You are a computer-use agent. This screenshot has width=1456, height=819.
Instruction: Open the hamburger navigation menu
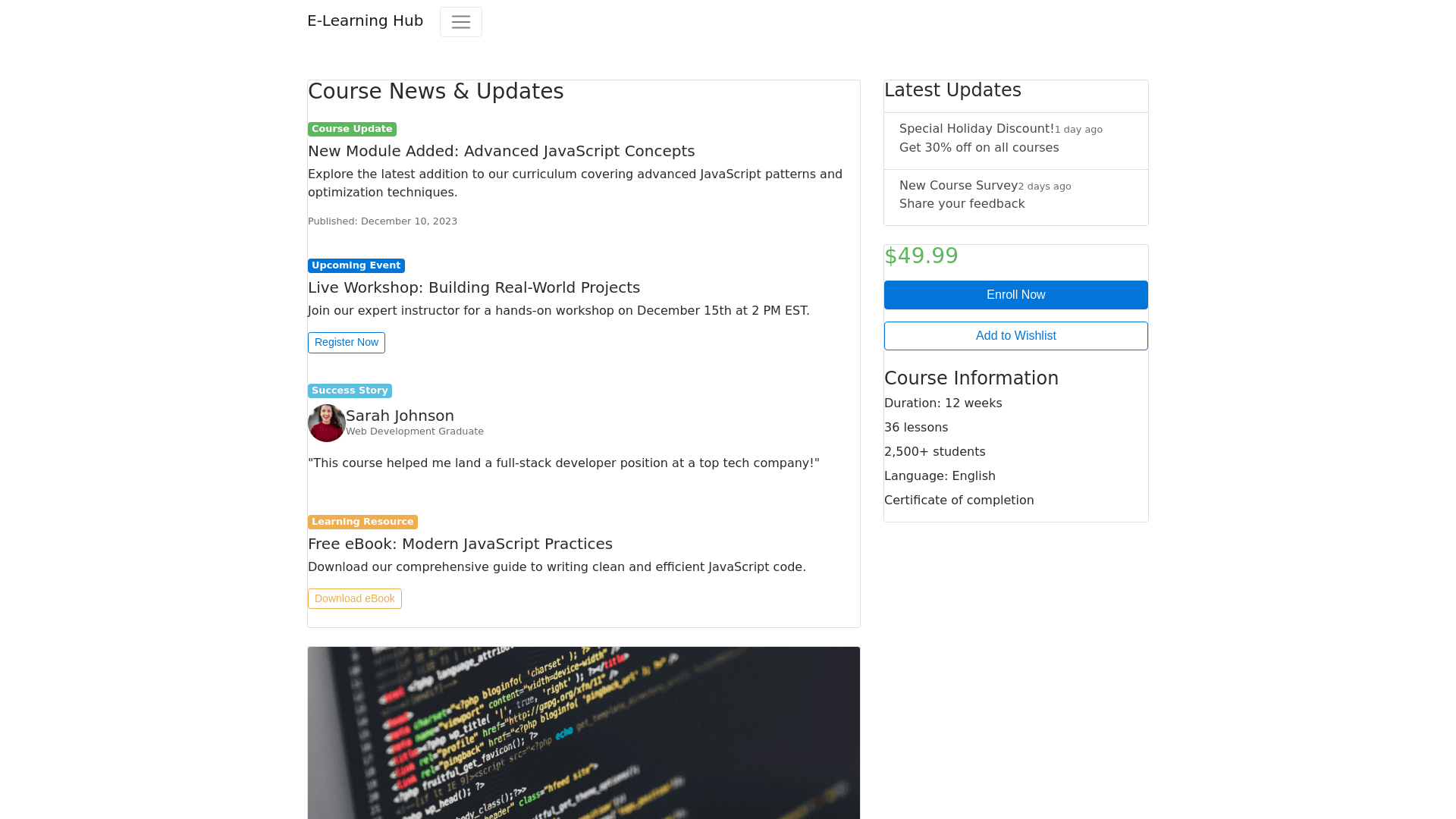tap(460, 22)
